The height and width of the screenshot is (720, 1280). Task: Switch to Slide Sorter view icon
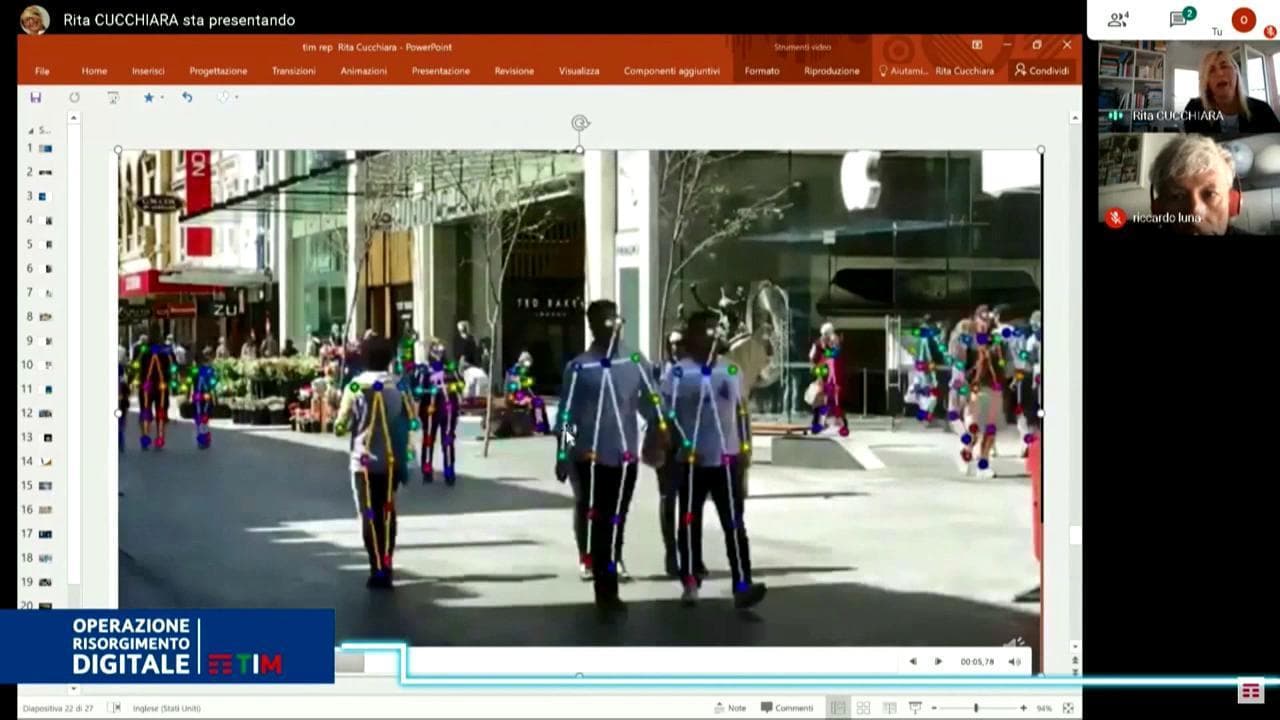(x=864, y=708)
